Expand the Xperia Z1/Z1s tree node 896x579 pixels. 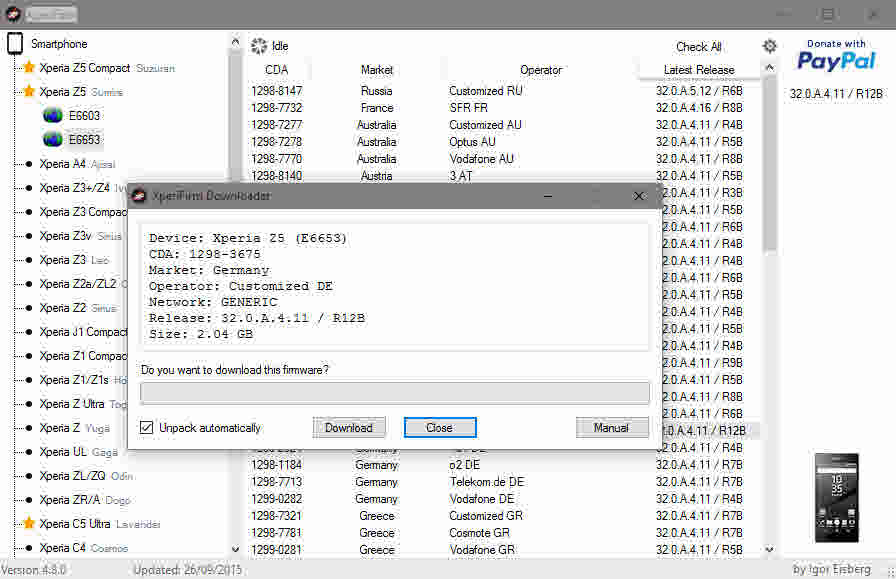click(x=27, y=380)
